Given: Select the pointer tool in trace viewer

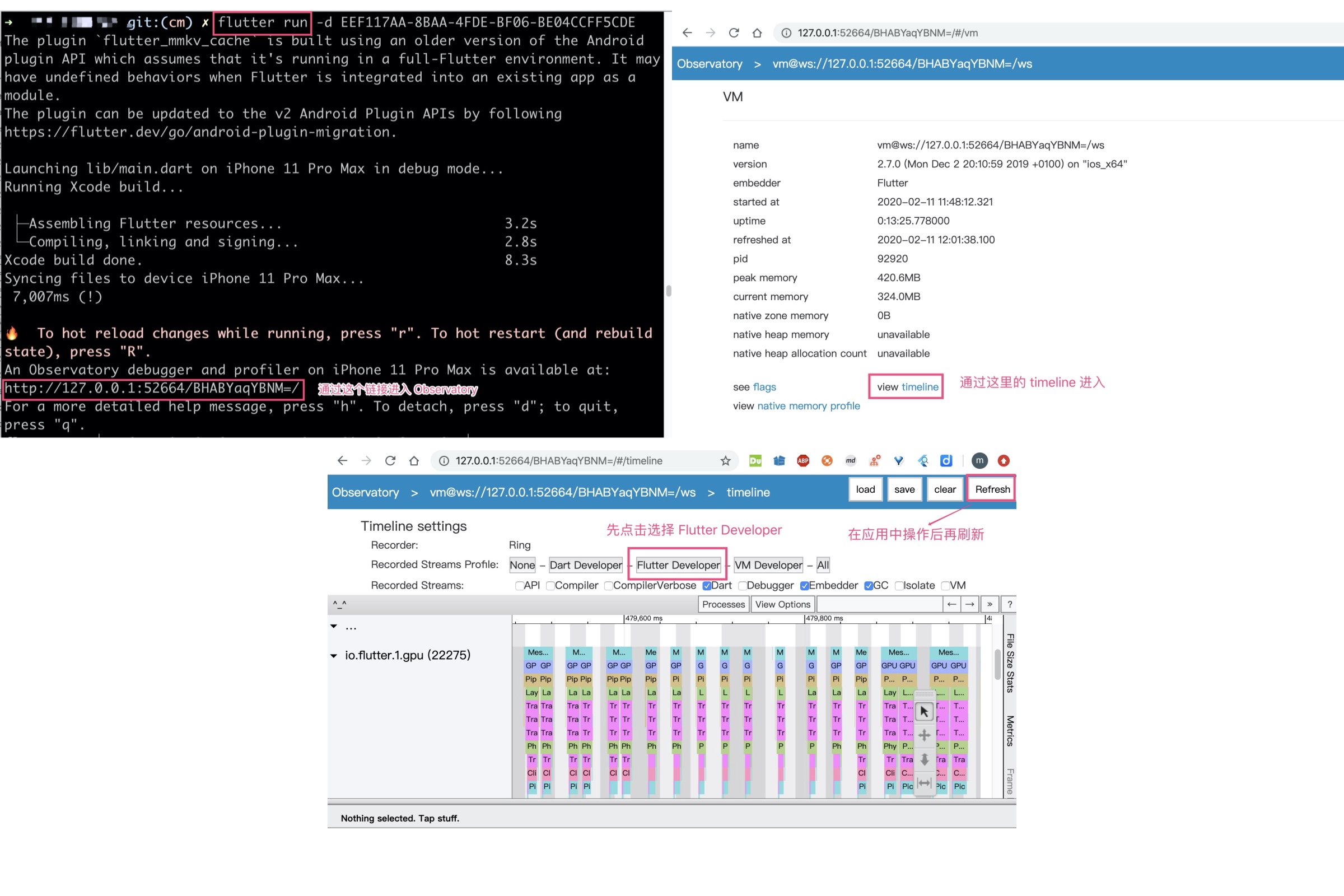Looking at the screenshot, I should pos(924,711).
